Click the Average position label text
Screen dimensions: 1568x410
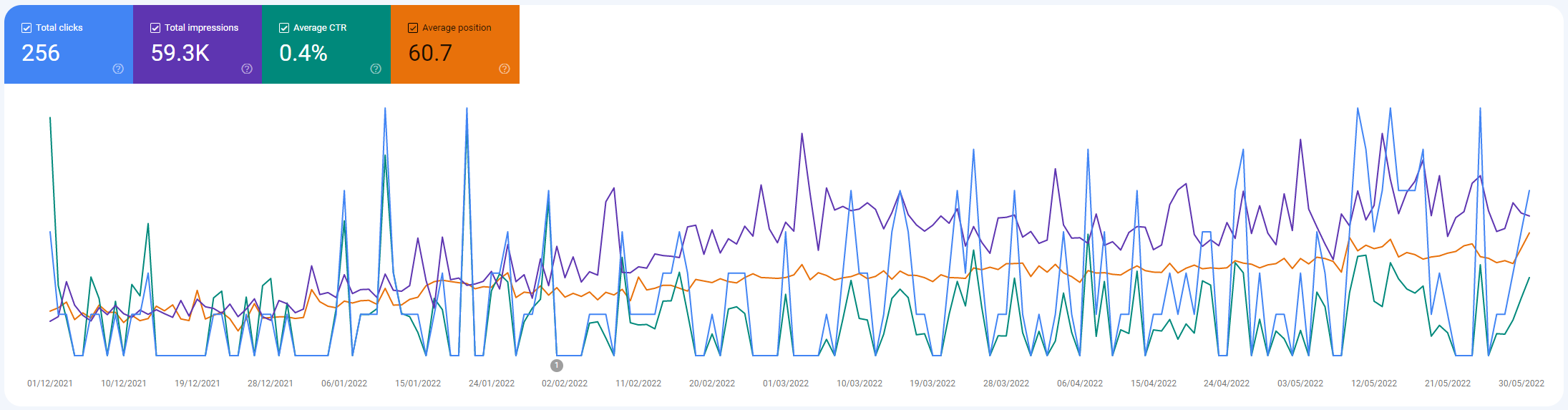(457, 28)
